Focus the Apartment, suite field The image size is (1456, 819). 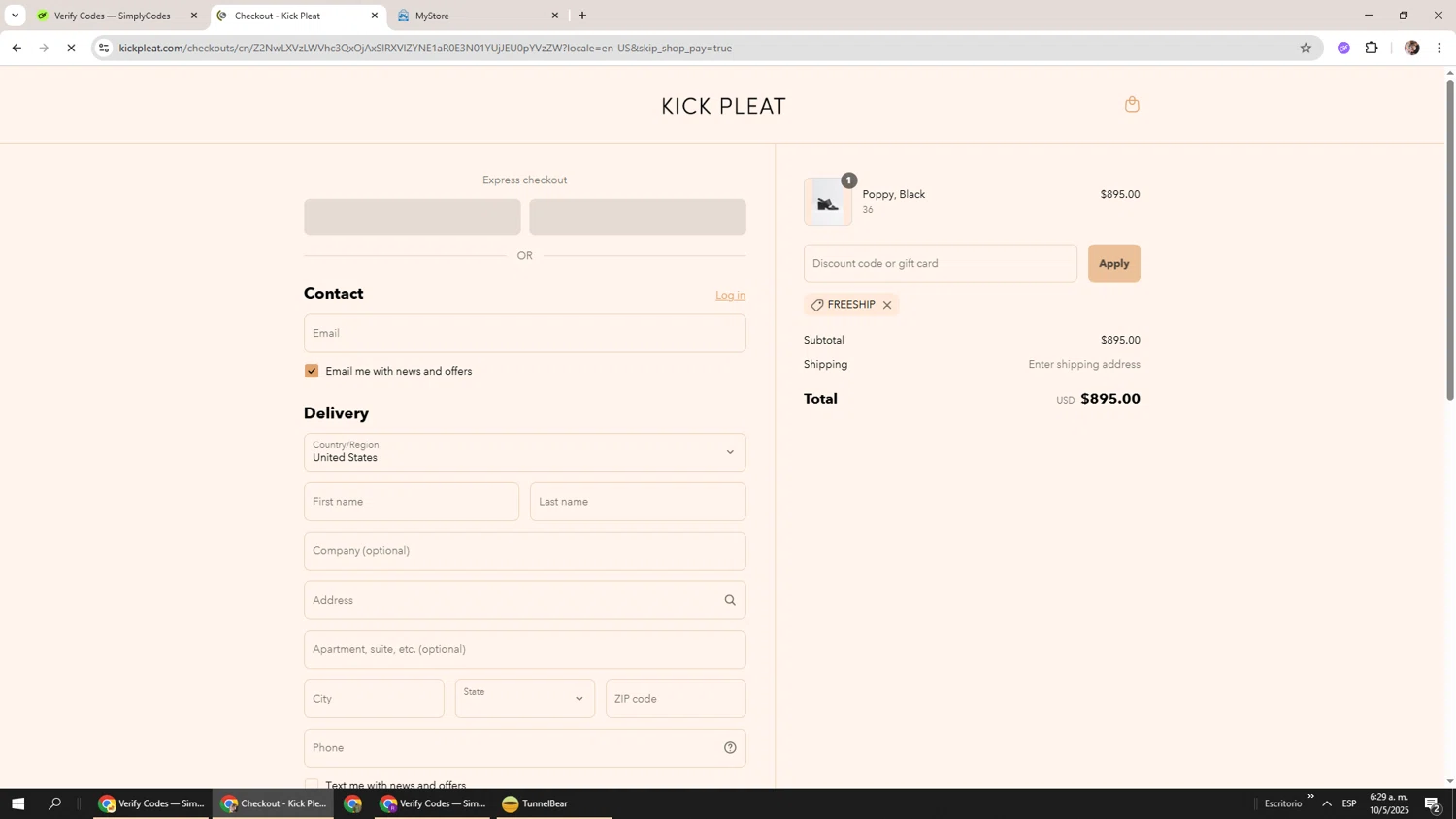coord(524,649)
